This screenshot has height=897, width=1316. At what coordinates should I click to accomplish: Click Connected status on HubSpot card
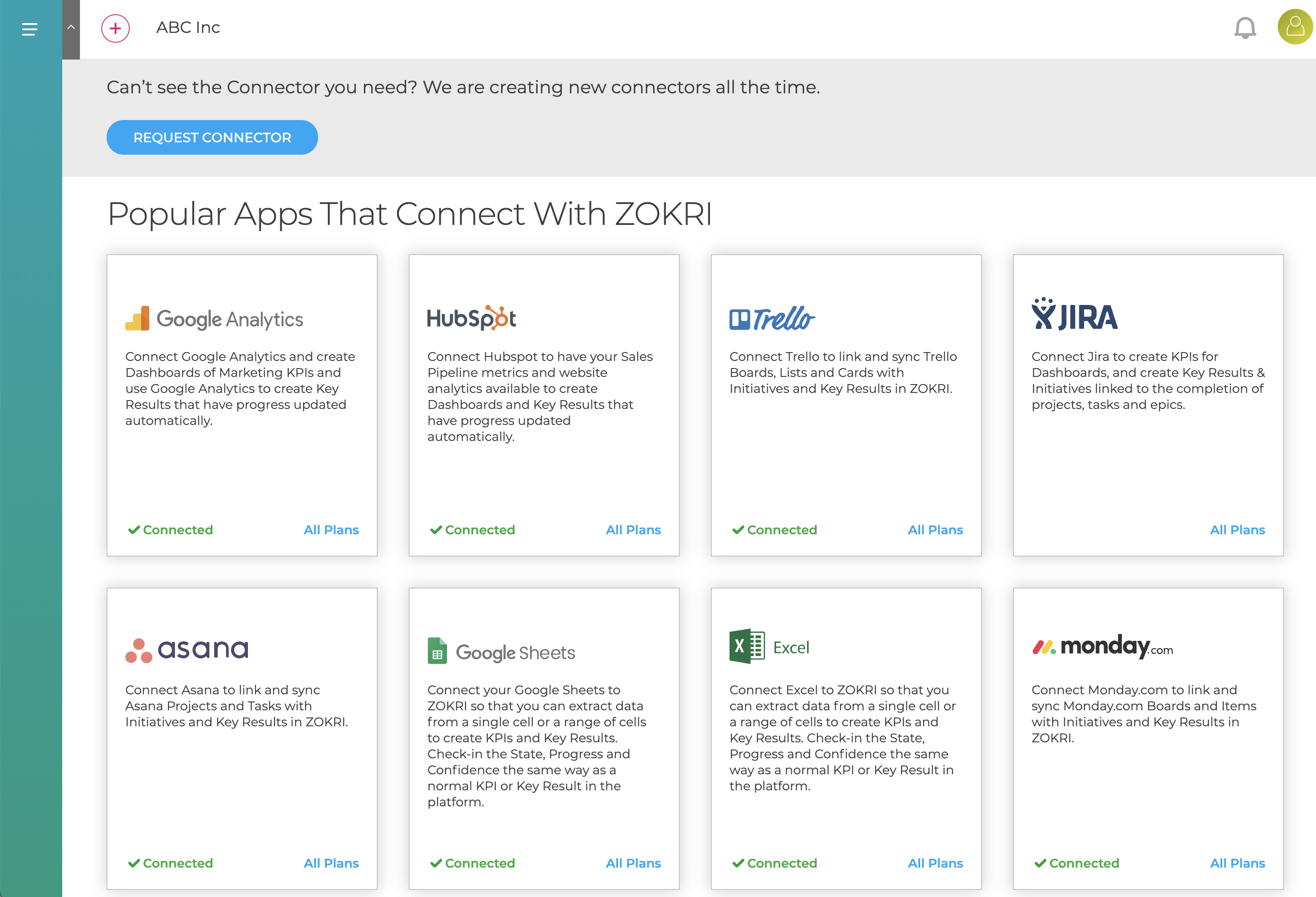tap(472, 530)
